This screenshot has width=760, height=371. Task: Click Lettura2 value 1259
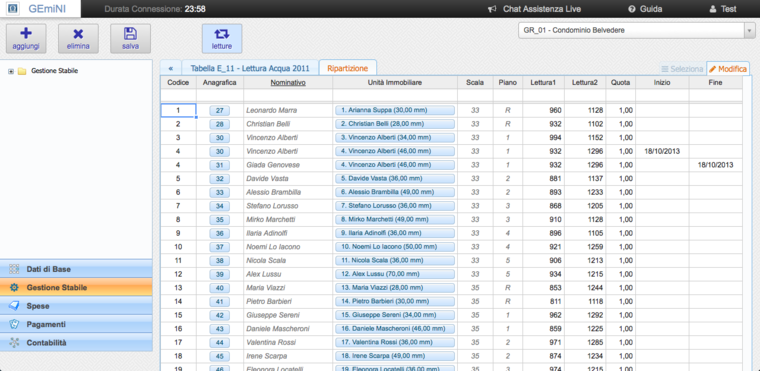tap(595, 247)
